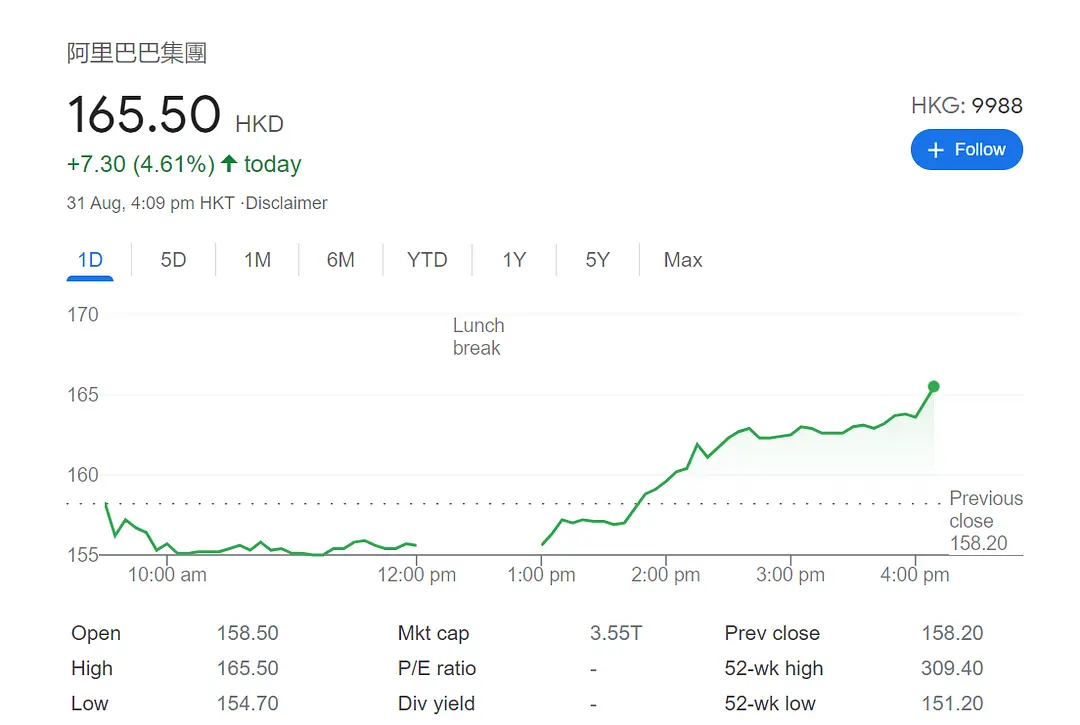Click the green up arrow icon

(x=229, y=164)
